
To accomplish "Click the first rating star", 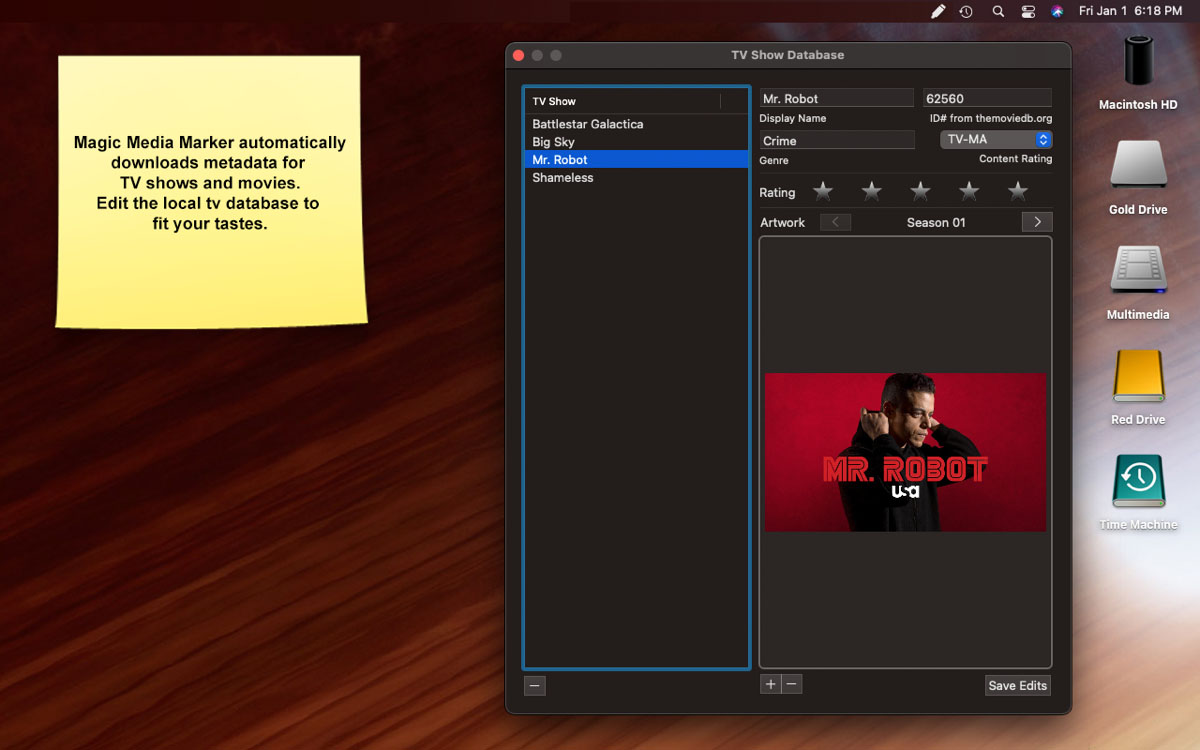I will pyautogui.click(x=822, y=191).
